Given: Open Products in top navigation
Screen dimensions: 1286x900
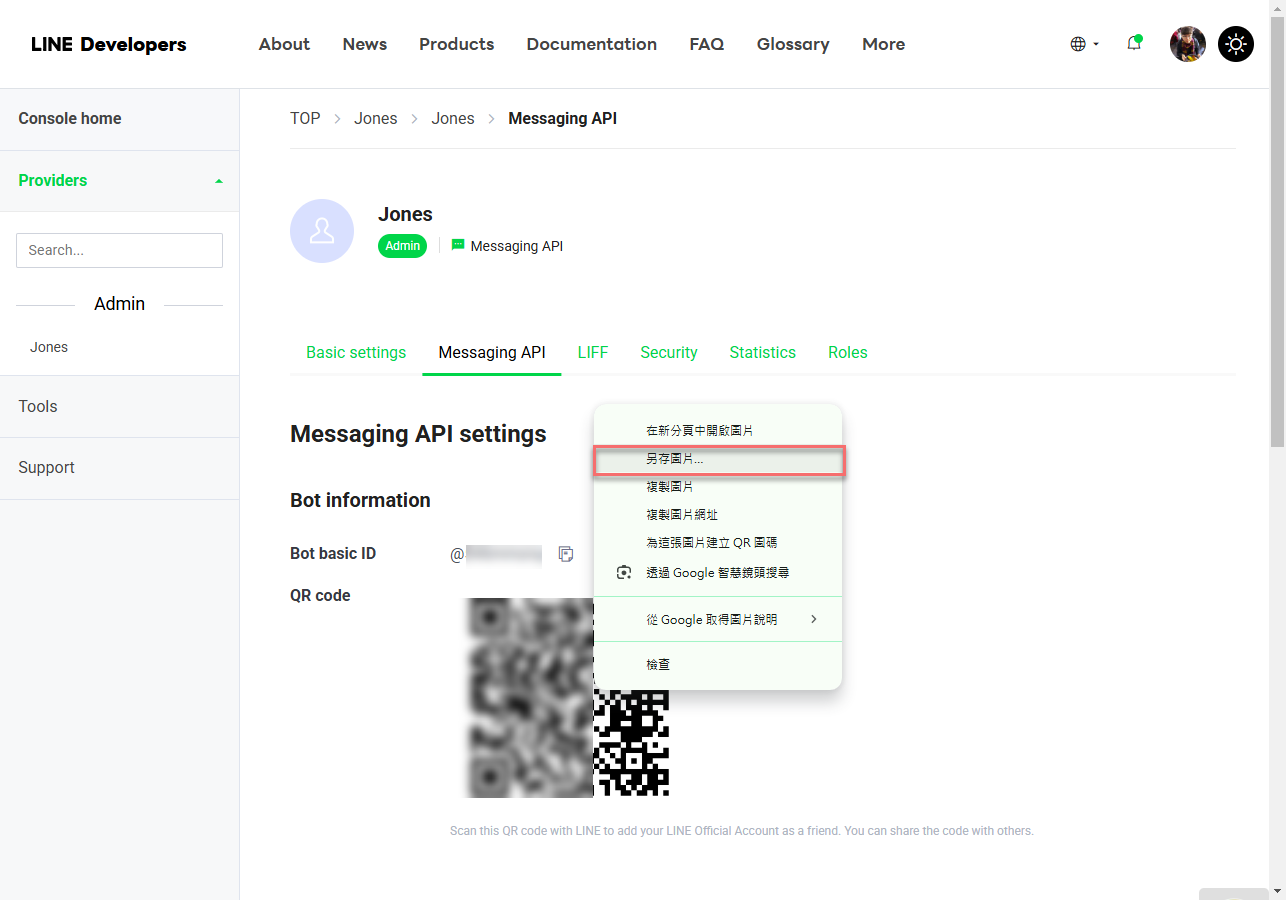Looking at the screenshot, I should click(x=457, y=44).
